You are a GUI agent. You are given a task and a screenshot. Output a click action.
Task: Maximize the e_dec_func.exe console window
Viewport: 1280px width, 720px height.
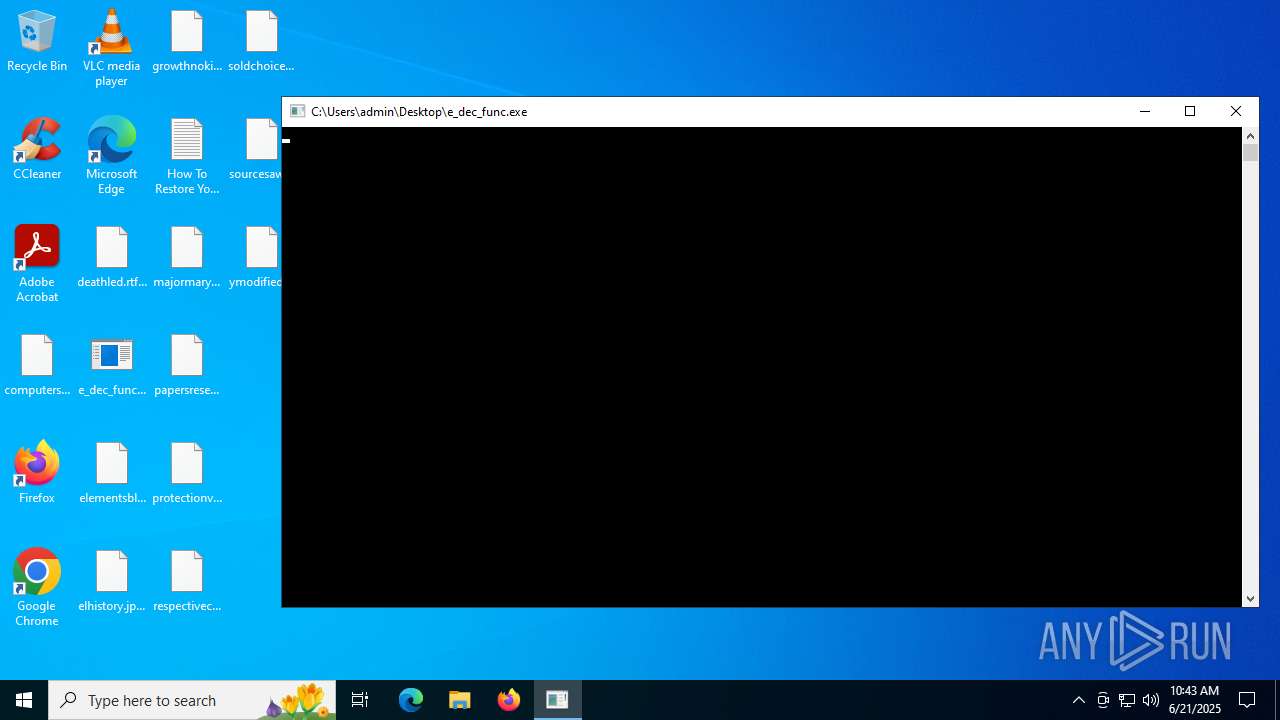(x=1190, y=111)
